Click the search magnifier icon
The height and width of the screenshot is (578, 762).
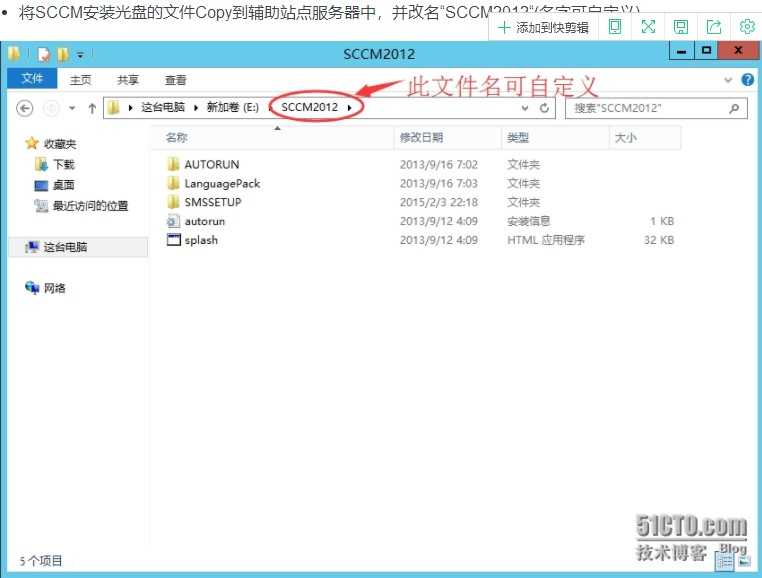pyautogui.click(x=734, y=108)
